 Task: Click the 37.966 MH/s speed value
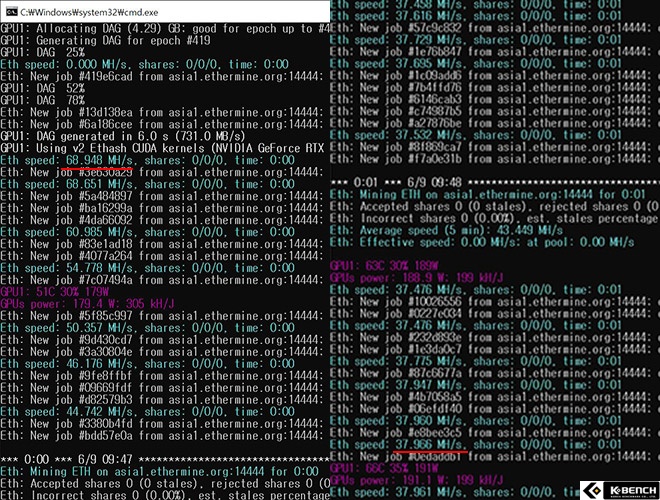[429, 445]
